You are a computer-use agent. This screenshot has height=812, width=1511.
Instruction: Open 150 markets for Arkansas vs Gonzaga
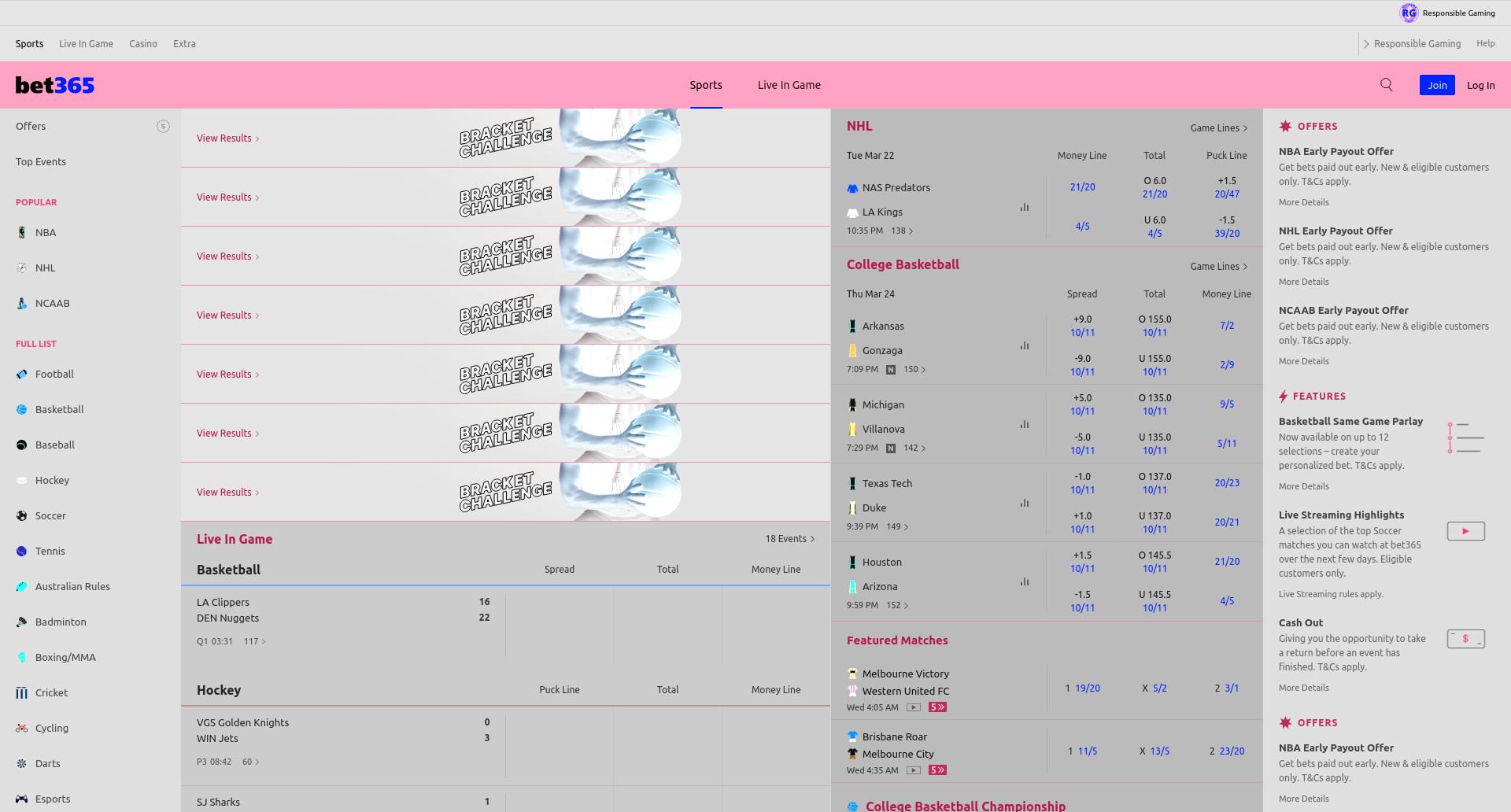914,369
